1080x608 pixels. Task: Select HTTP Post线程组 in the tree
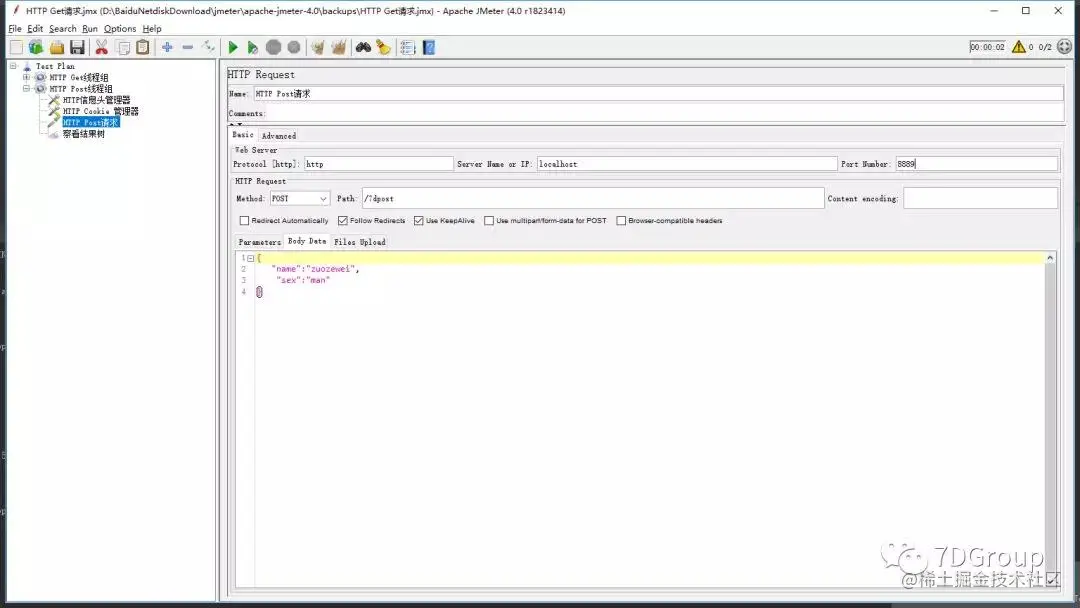click(81, 88)
